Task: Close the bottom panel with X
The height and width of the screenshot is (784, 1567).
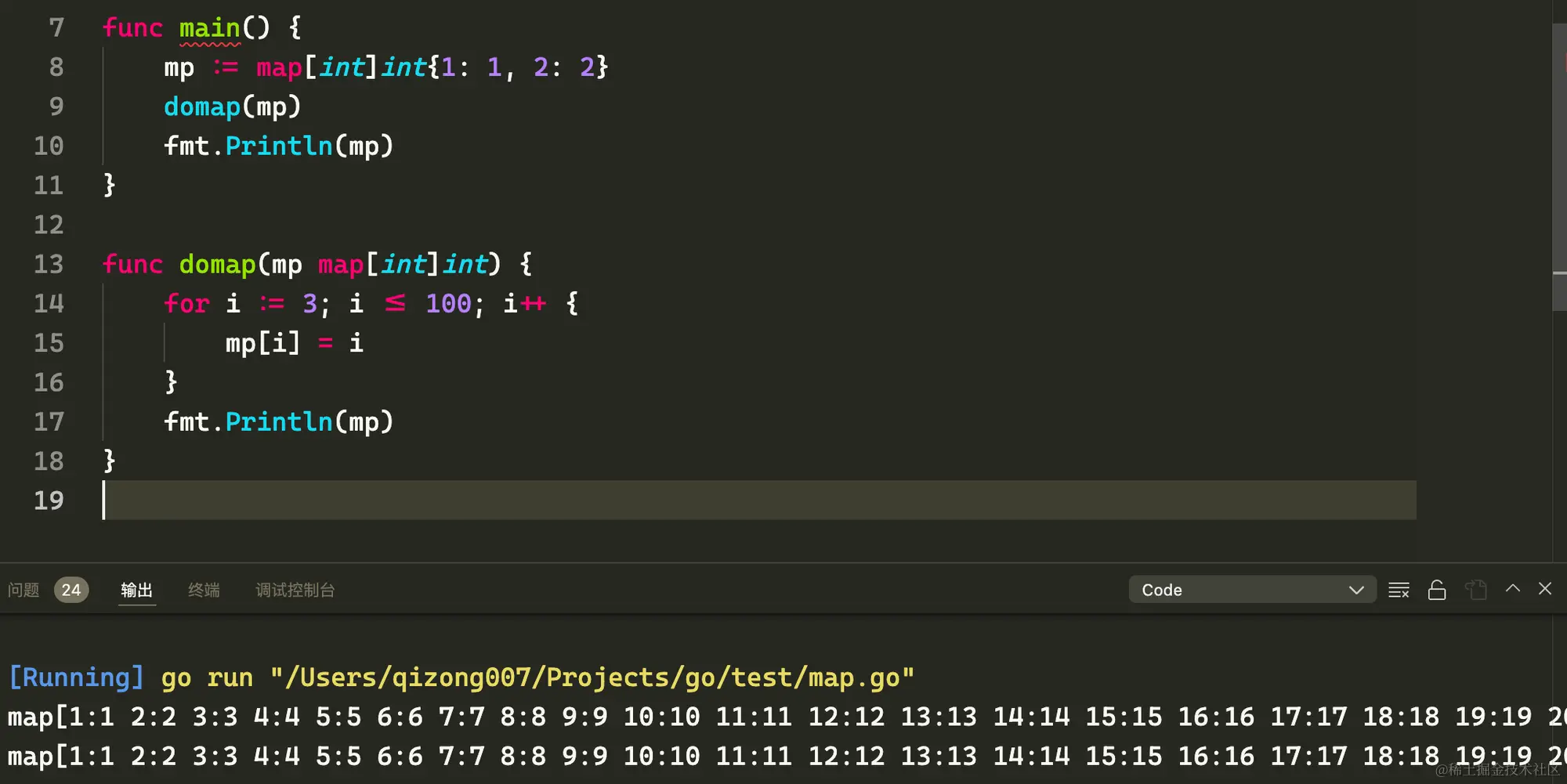Action: tap(1545, 589)
